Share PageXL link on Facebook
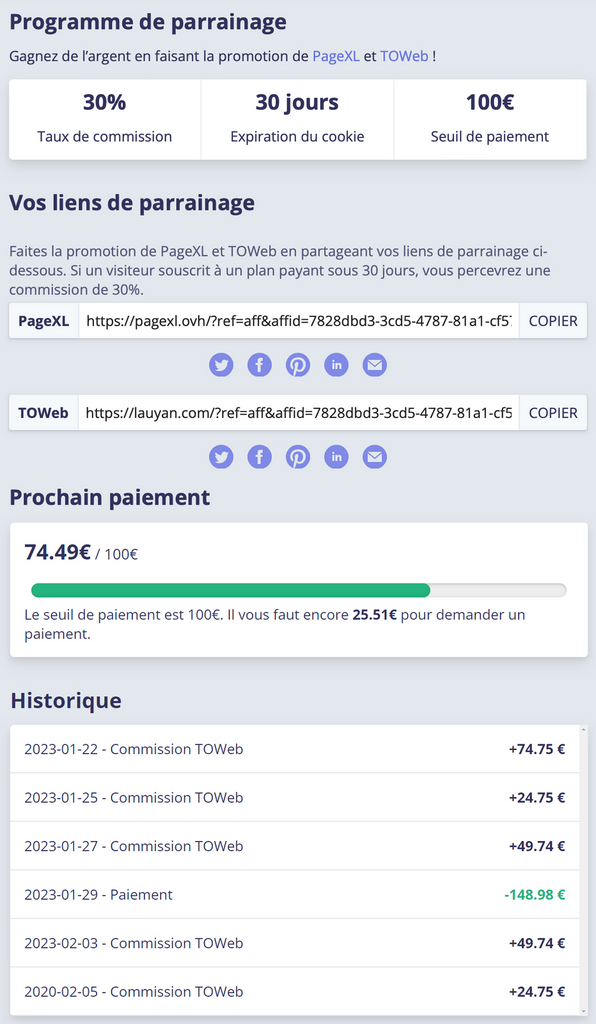 259,365
